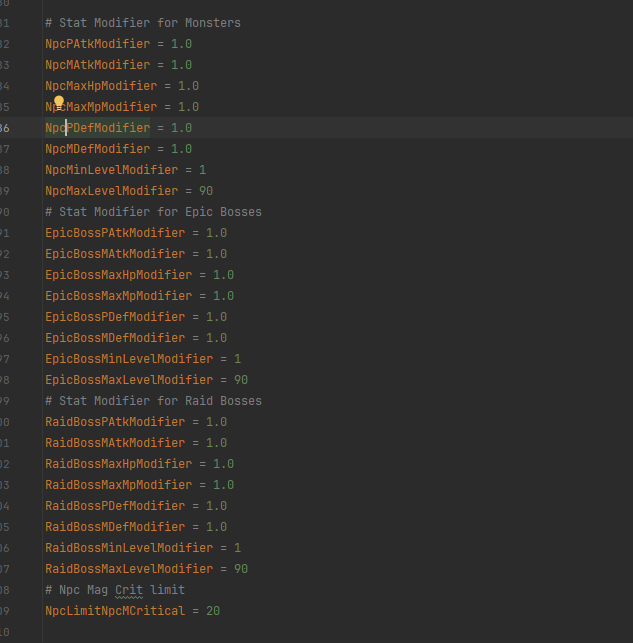Click the '# Npc Mag Crit limit' comment
This screenshot has height=643, width=633.
(115, 590)
